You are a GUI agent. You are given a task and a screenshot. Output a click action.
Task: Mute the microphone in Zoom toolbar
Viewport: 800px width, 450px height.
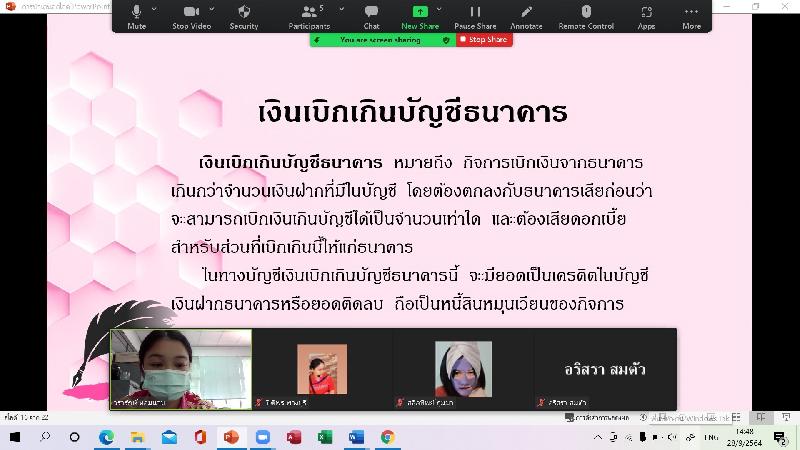[x=136, y=15]
